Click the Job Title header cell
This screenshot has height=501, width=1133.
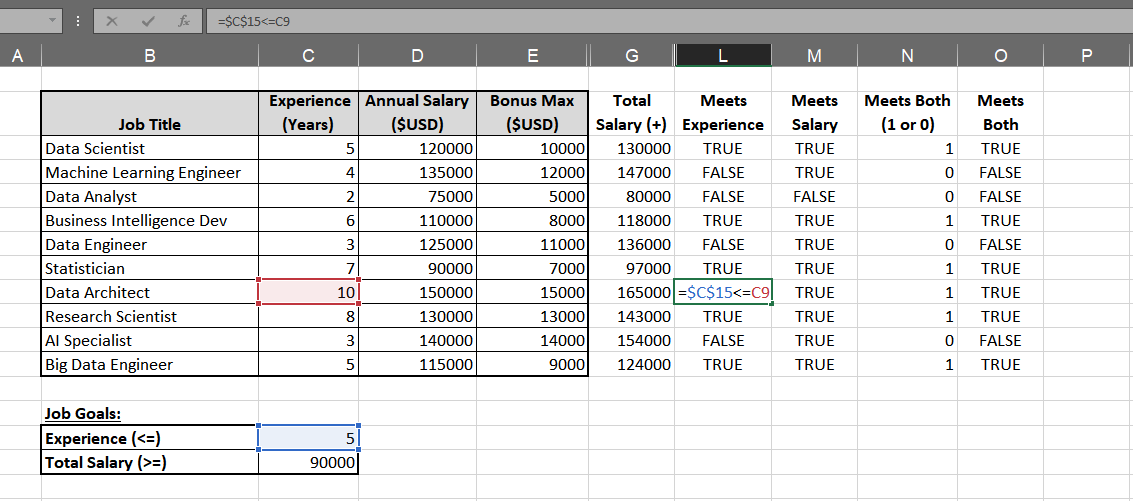tap(150, 114)
